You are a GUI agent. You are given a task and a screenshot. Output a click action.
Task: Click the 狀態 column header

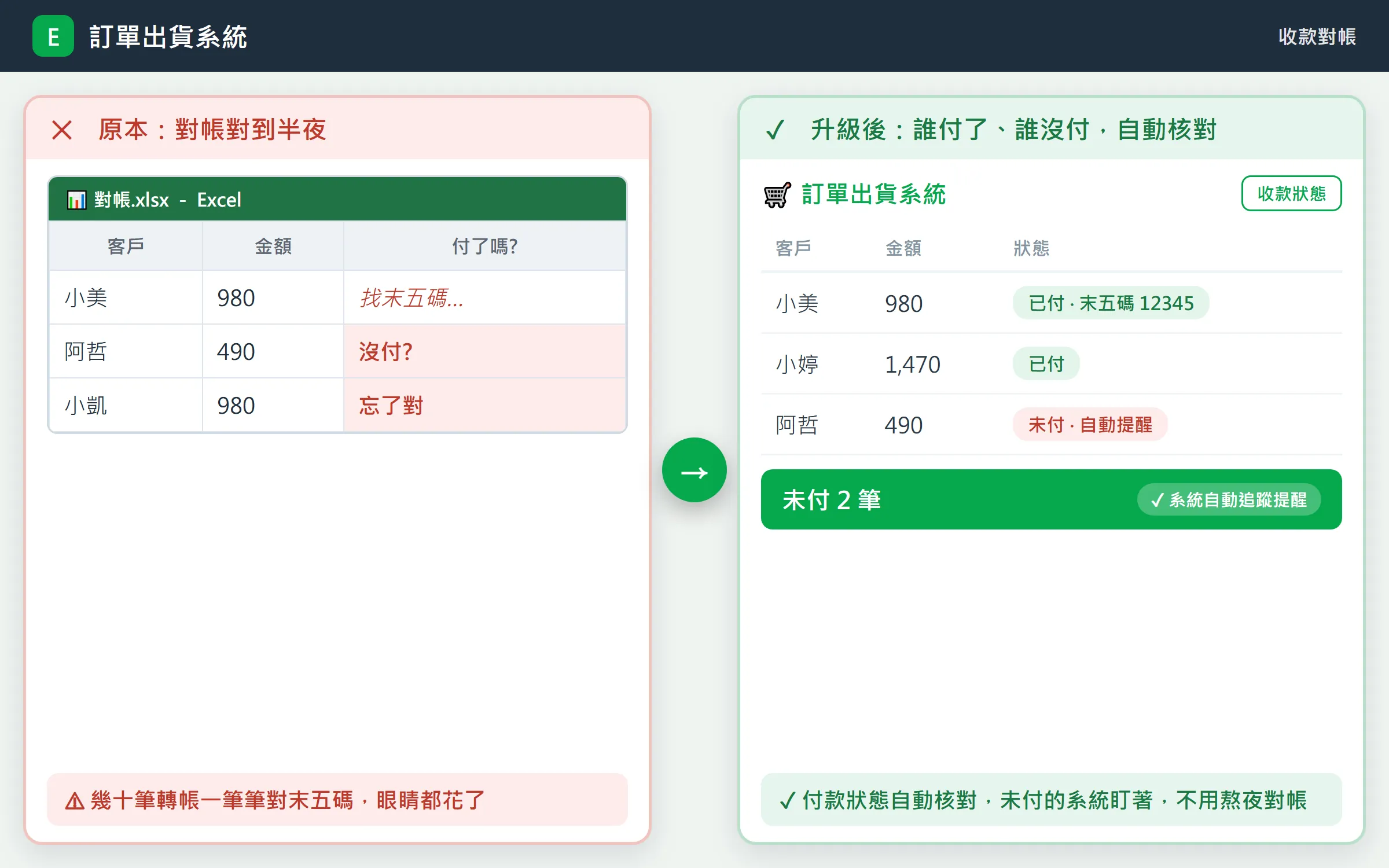click(1031, 248)
